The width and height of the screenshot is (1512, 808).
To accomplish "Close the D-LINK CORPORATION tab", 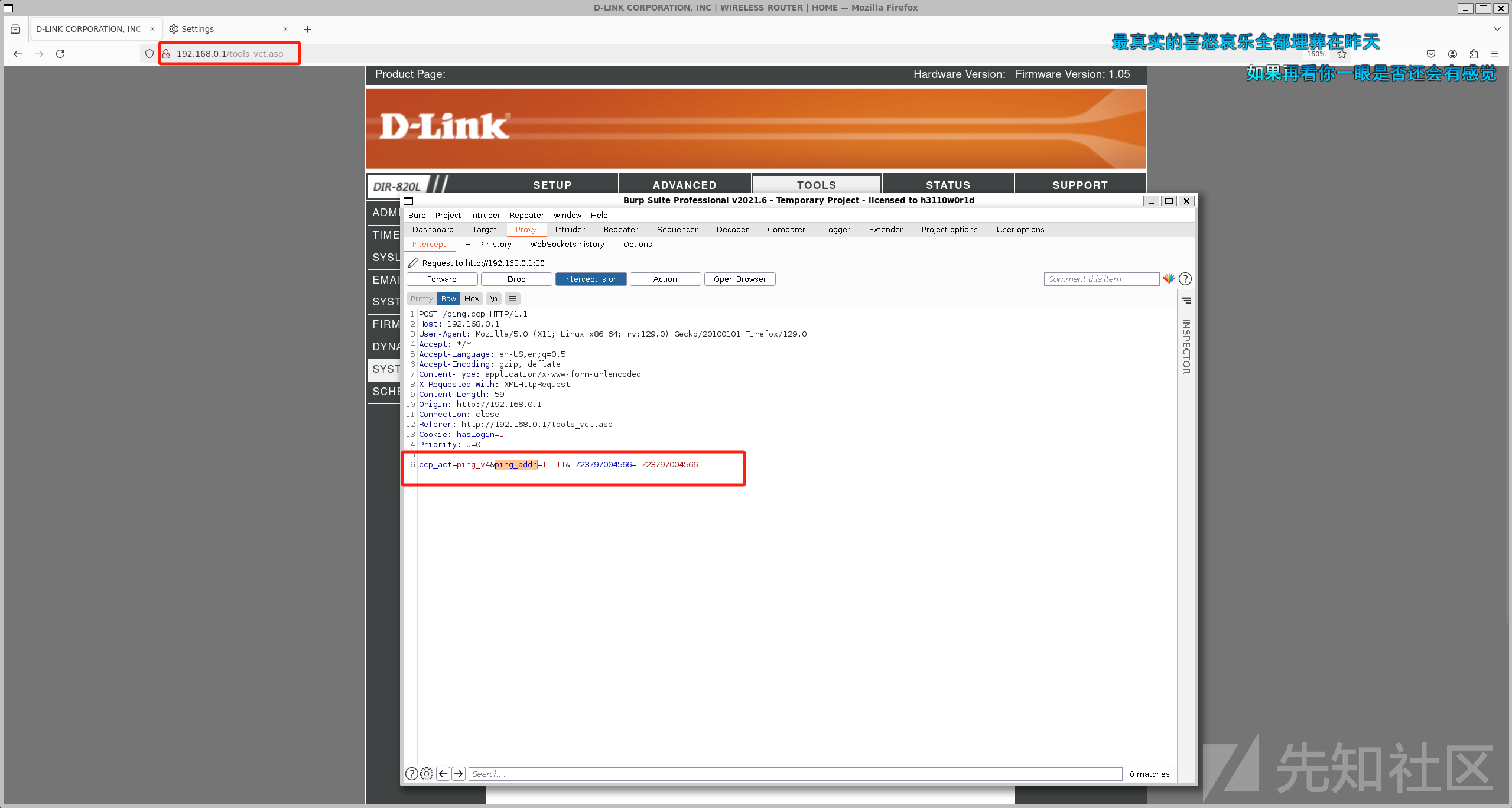I will click(152, 29).
